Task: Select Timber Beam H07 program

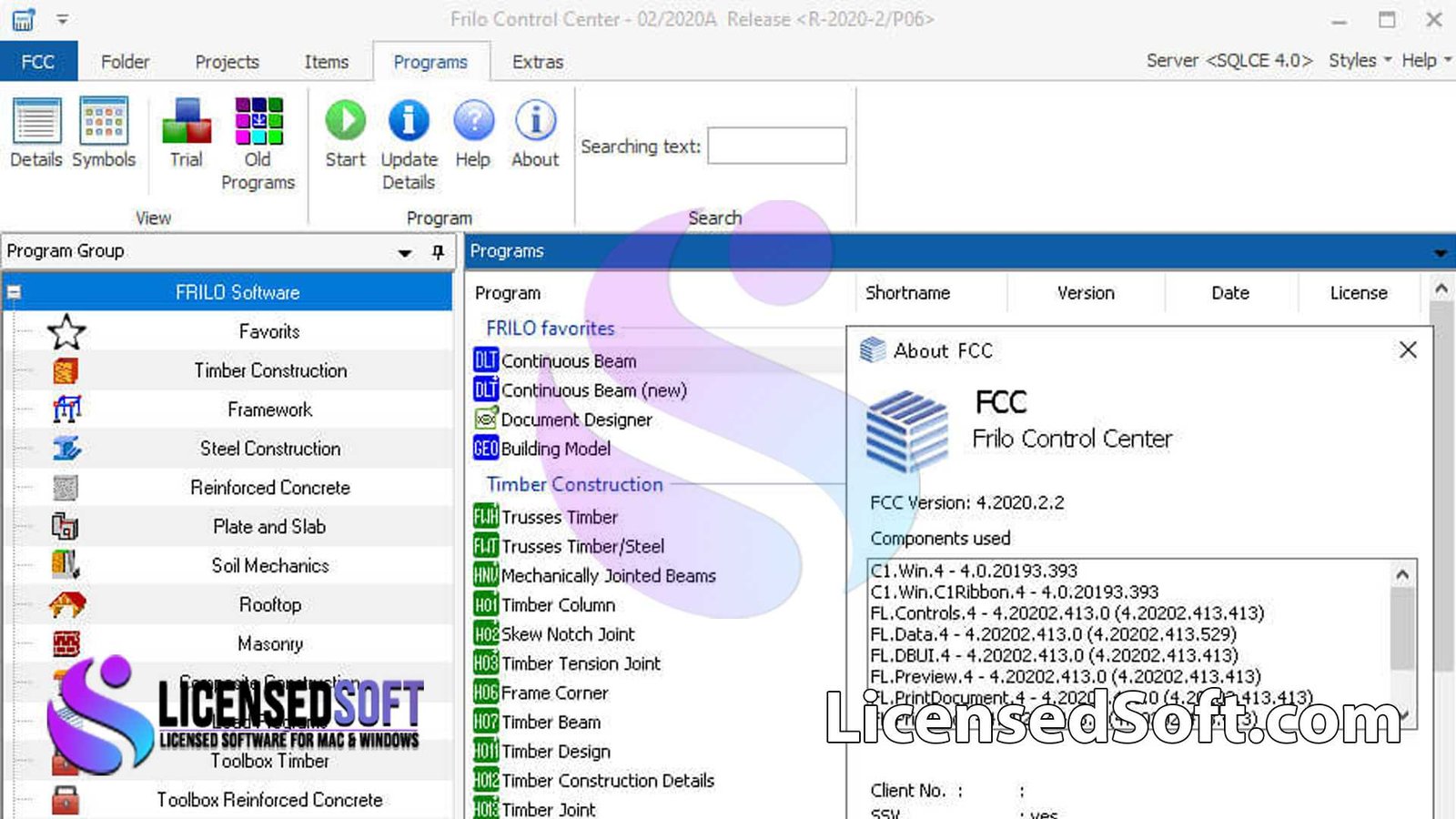Action: (537, 722)
